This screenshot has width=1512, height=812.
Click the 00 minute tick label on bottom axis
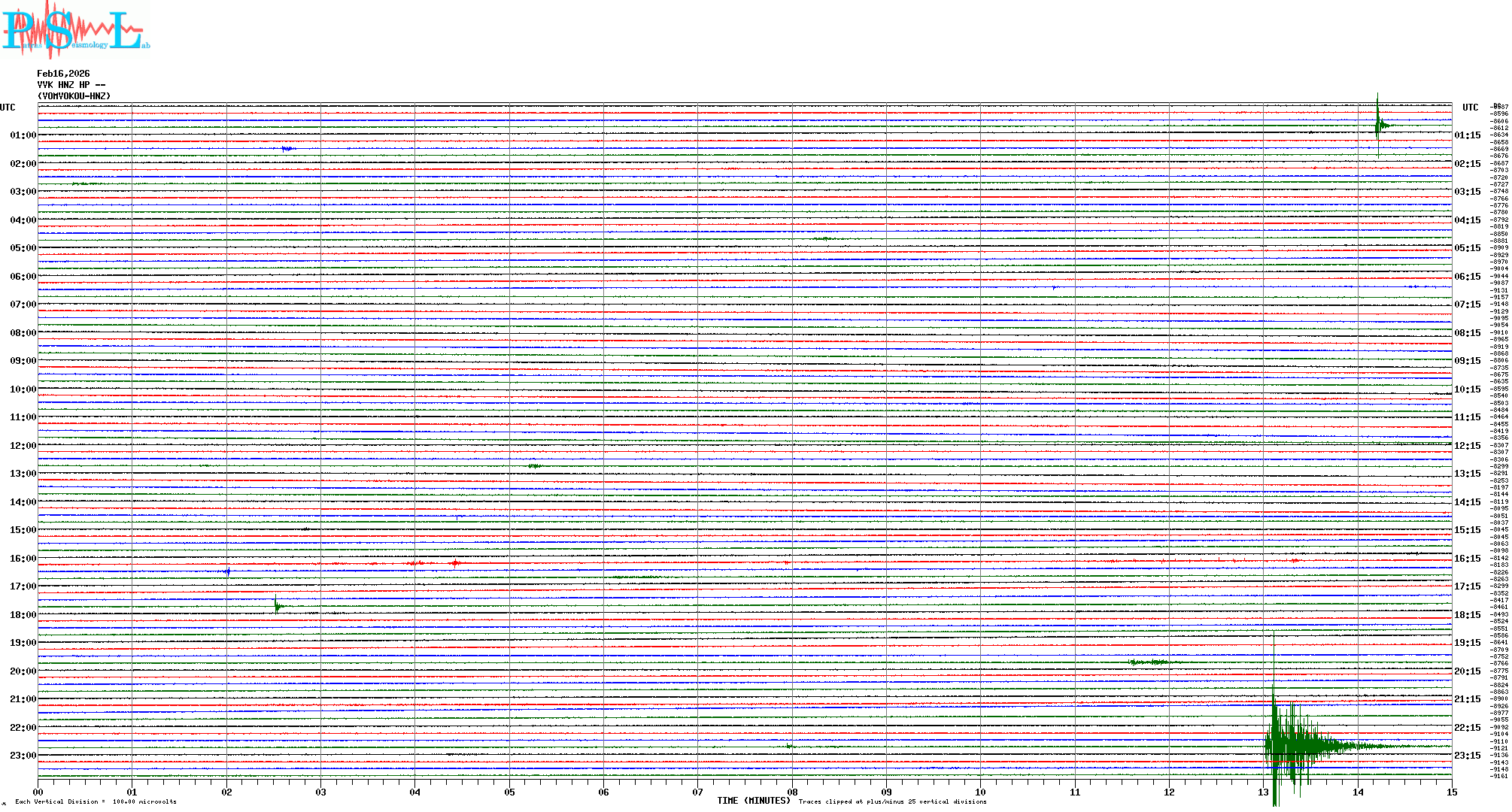pos(38,792)
